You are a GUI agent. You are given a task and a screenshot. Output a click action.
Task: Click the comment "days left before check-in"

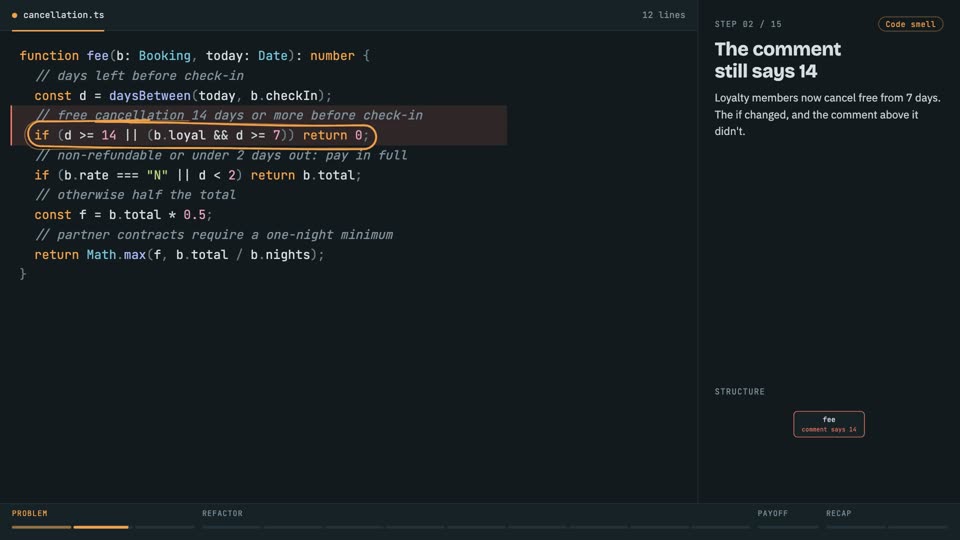coord(139,76)
